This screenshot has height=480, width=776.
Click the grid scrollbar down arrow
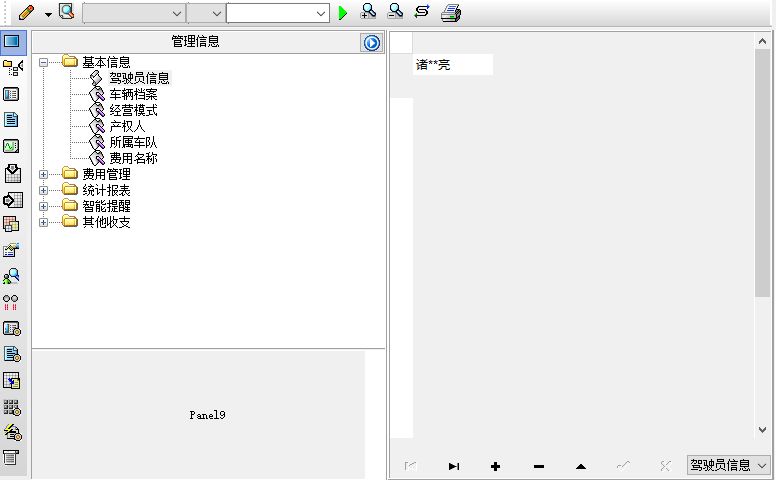click(x=762, y=430)
